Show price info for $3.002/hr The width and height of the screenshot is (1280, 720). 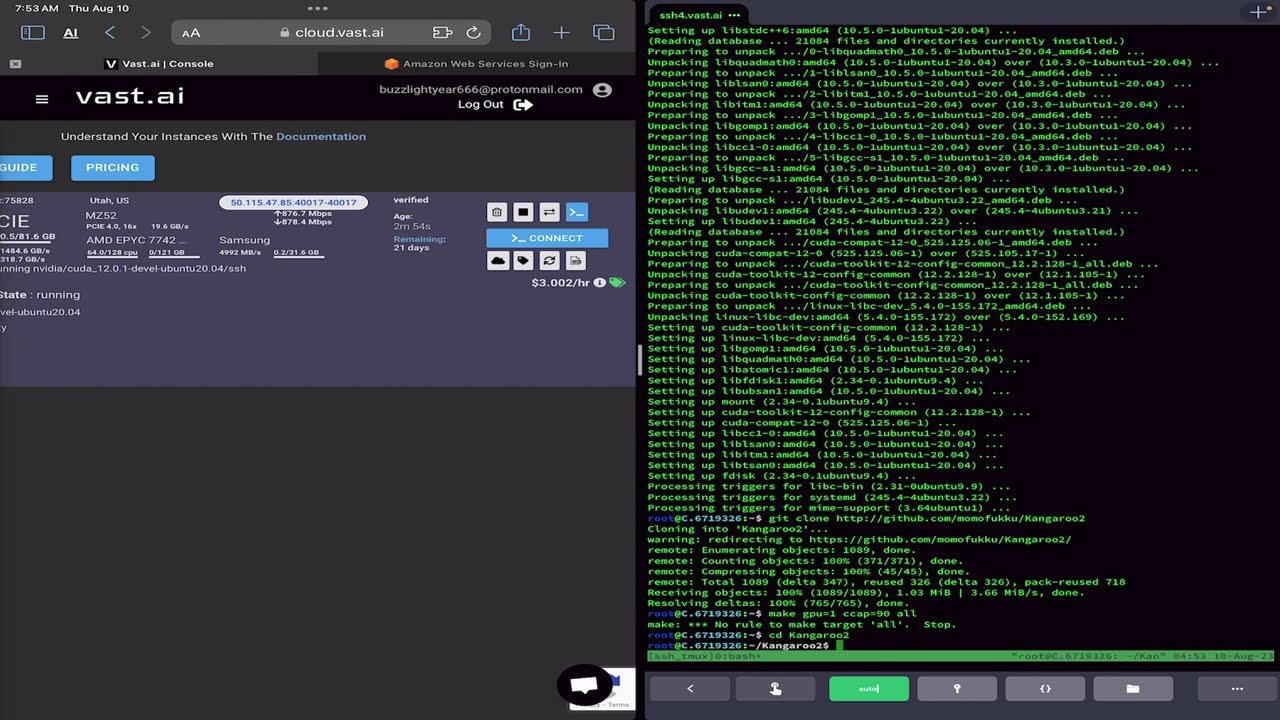600,283
